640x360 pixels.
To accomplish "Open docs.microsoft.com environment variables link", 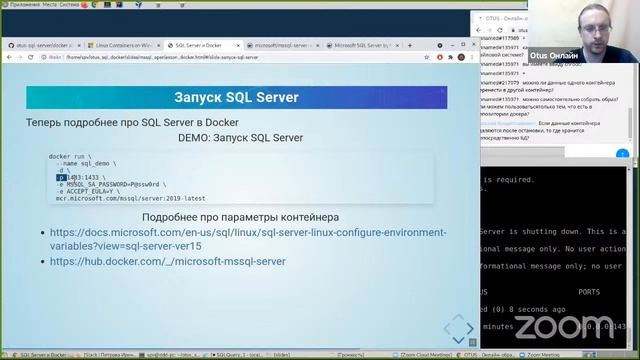I will pos(248,239).
